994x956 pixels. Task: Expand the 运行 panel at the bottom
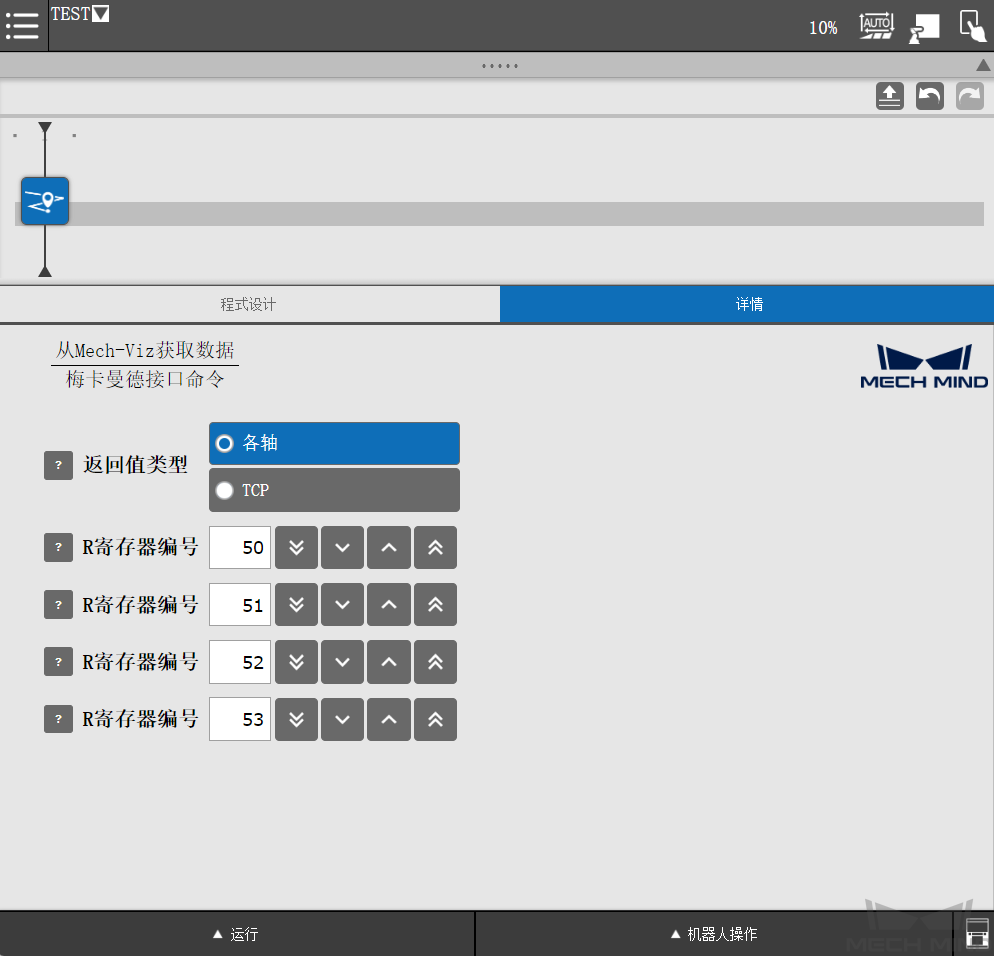(237, 933)
